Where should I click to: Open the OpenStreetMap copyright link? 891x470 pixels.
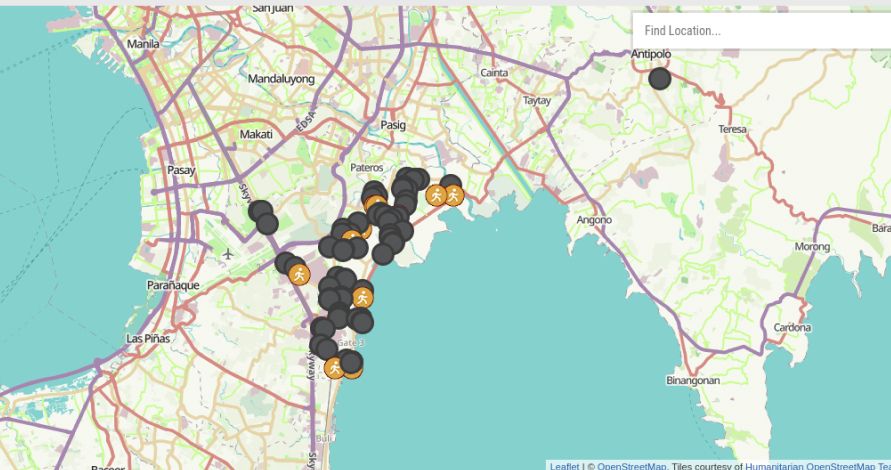point(632,465)
